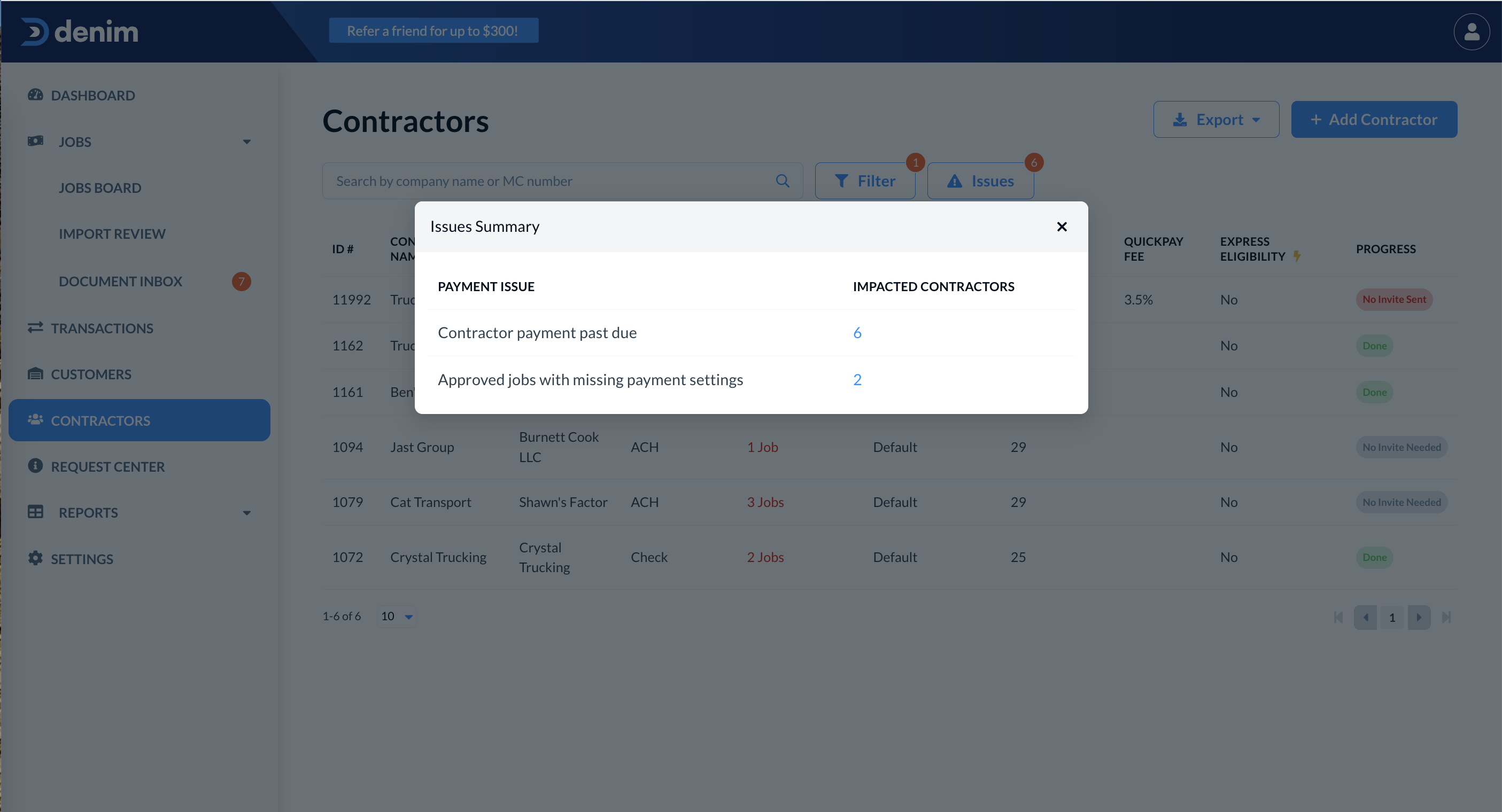Click the 1 Job link for Jast Group
Viewport: 1502px width, 812px height.
pyautogui.click(x=763, y=448)
